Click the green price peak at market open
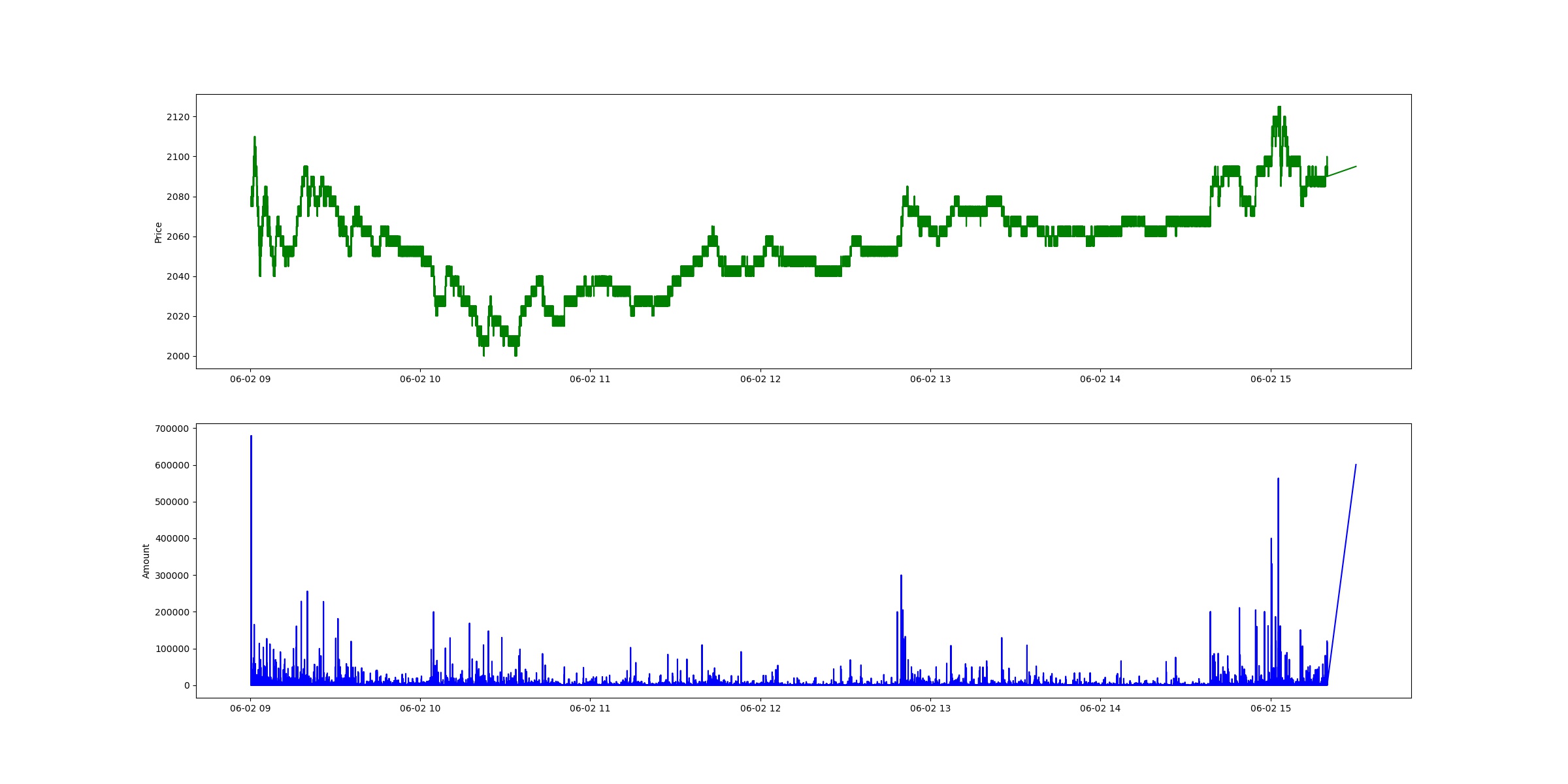This screenshot has width=1568, height=784. tap(255, 138)
